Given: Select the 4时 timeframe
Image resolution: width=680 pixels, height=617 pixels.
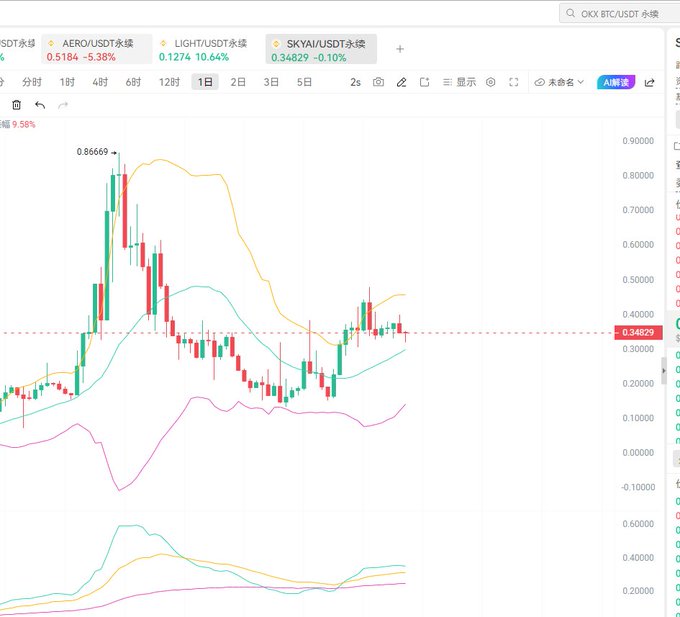Looking at the screenshot, I should tap(100, 82).
